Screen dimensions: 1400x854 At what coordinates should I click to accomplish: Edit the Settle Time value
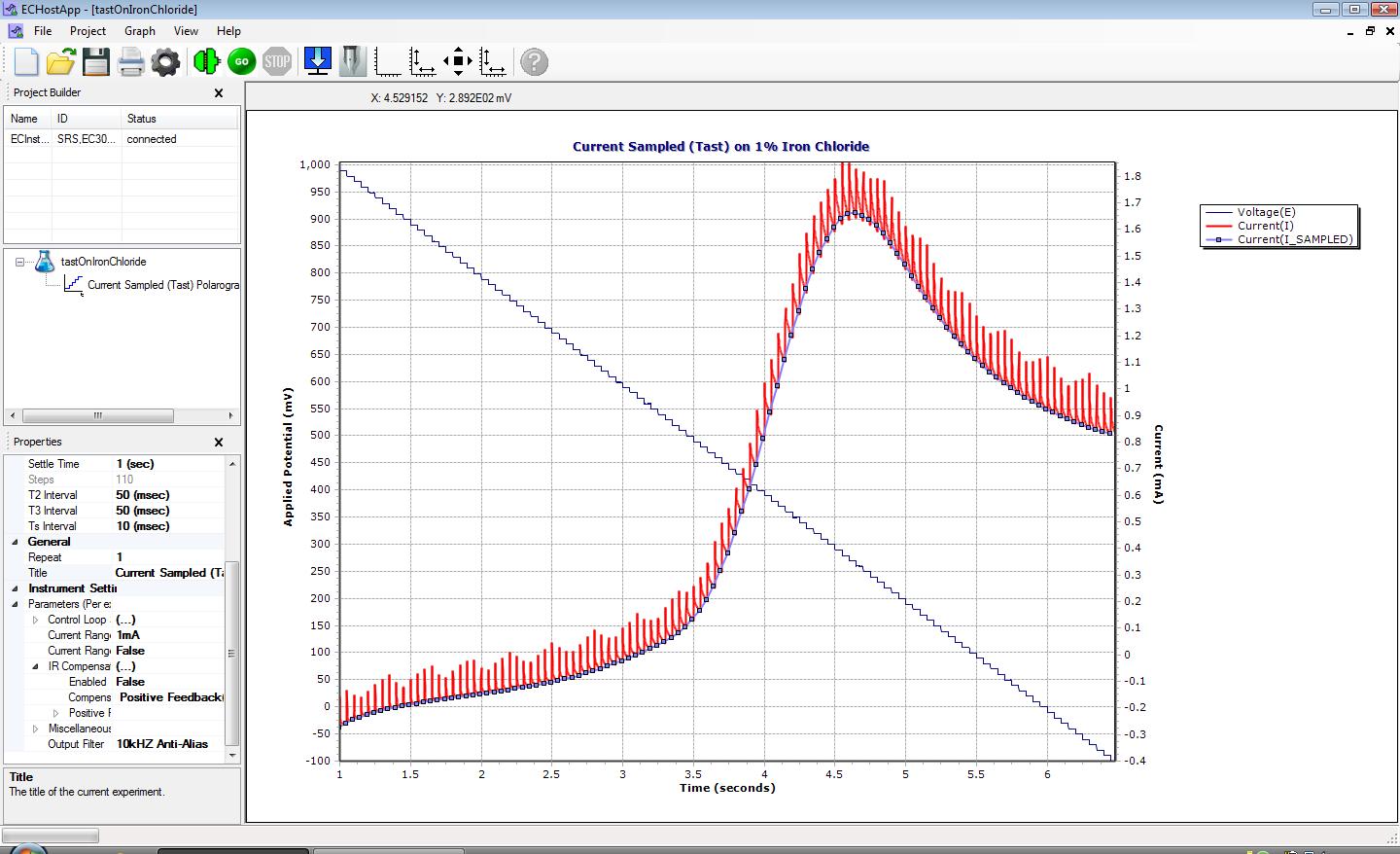pyautogui.click(x=169, y=464)
